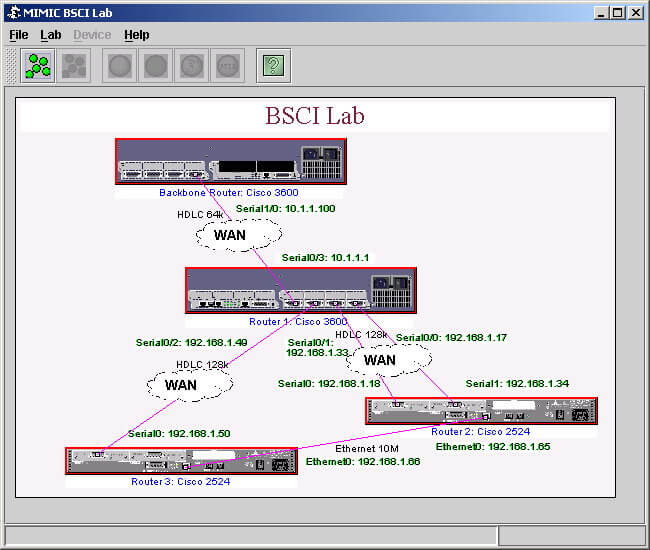
Task: Click the 'Serial1/0: 10.1.1.100' label
Action: coord(285,208)
